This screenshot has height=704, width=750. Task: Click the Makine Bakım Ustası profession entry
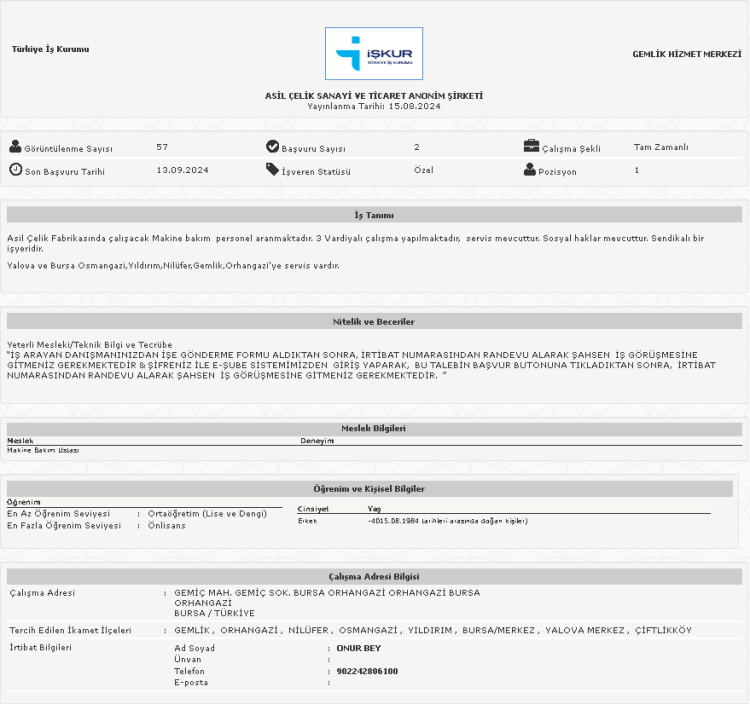coord(43,451)
